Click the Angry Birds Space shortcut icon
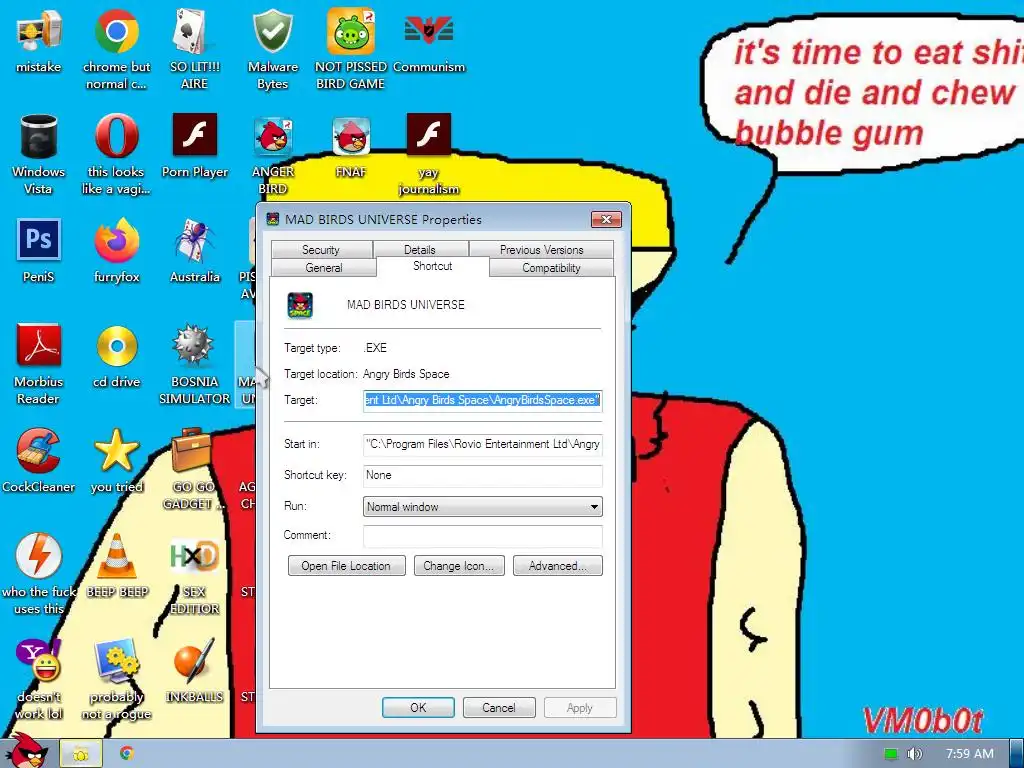 click(300, 305)
